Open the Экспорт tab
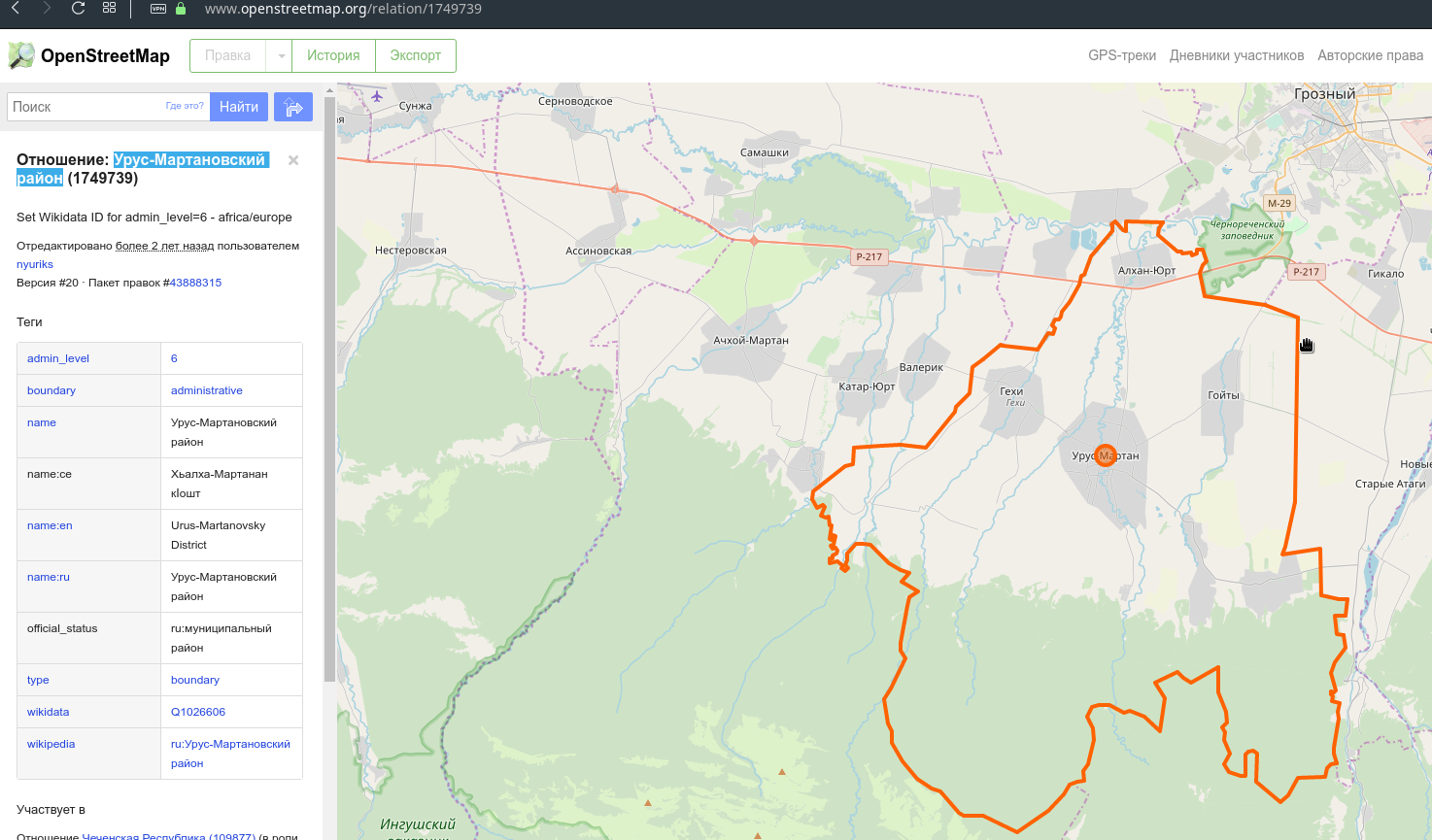This screenshot has height=840, width=1432. (415, 56)
